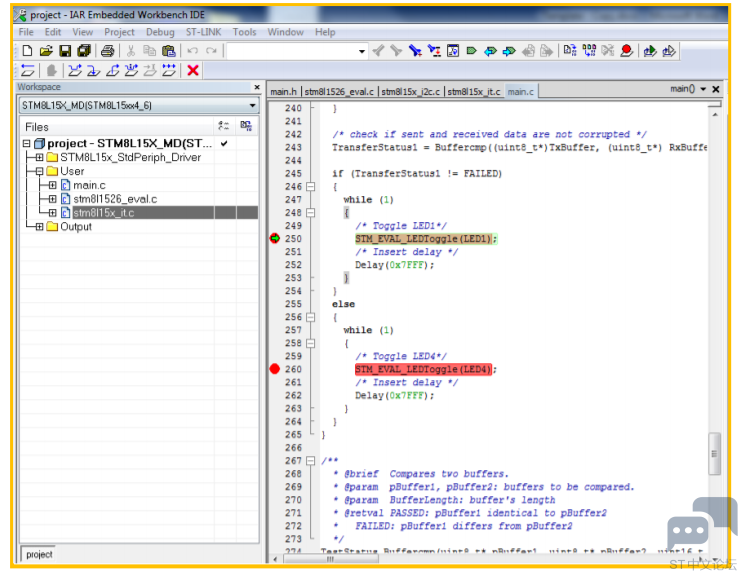Click the New Document toolbar icon
The height and width of the screenshot is (580, 746).
[27, 51]
